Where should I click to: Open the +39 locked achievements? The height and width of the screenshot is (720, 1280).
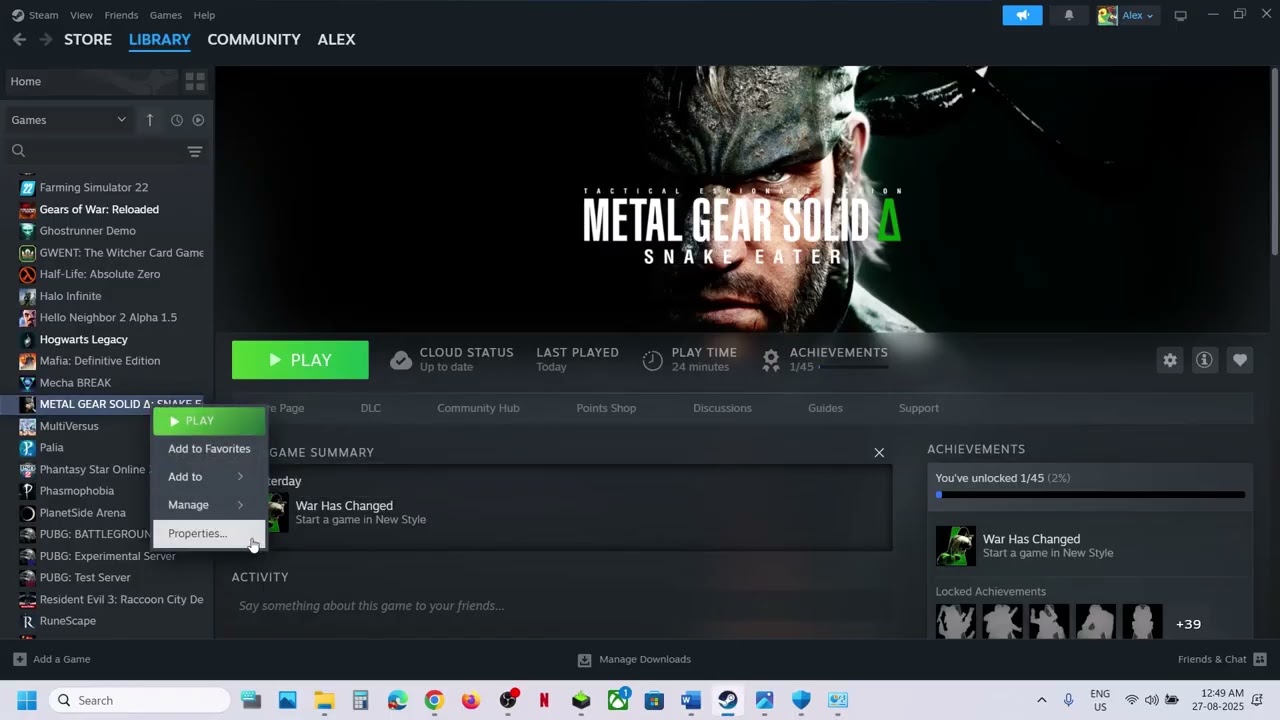point(1188,624)
